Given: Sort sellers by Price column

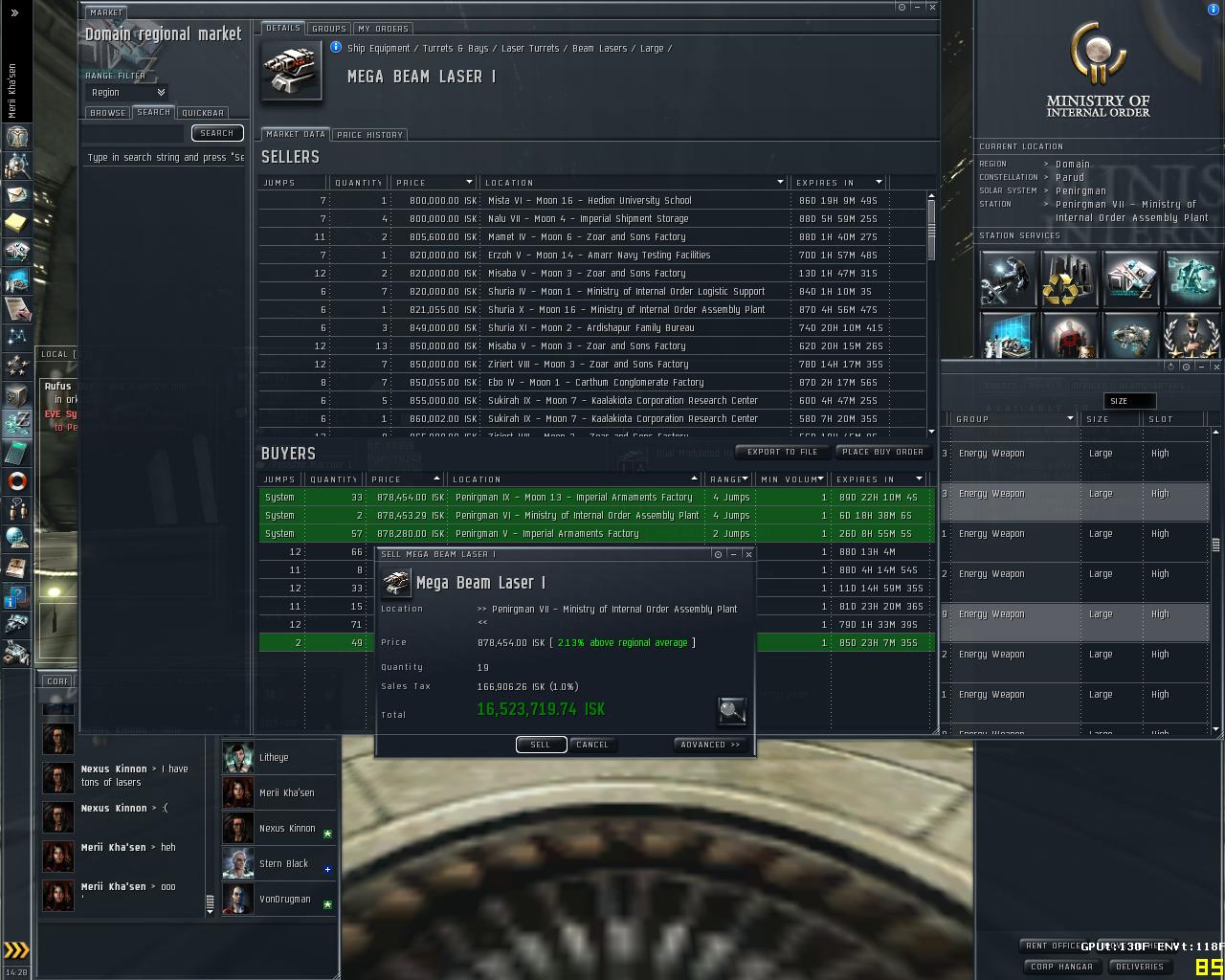Looking at the screenshot, I should pos(434,182).
